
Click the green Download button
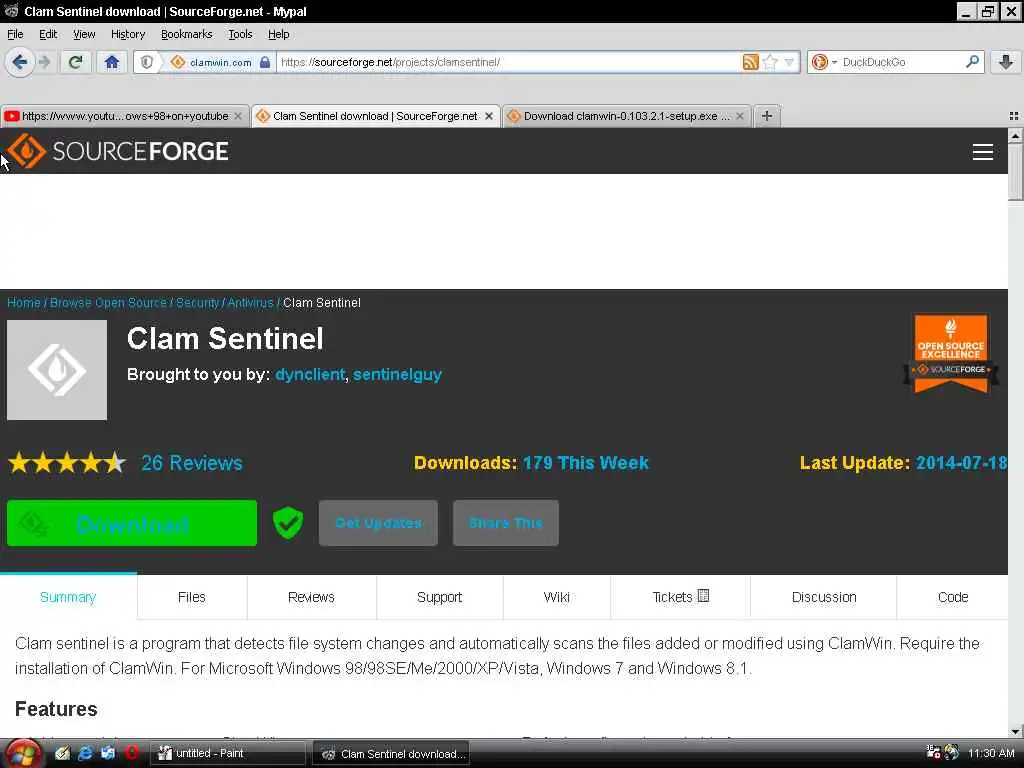point(132,523)
